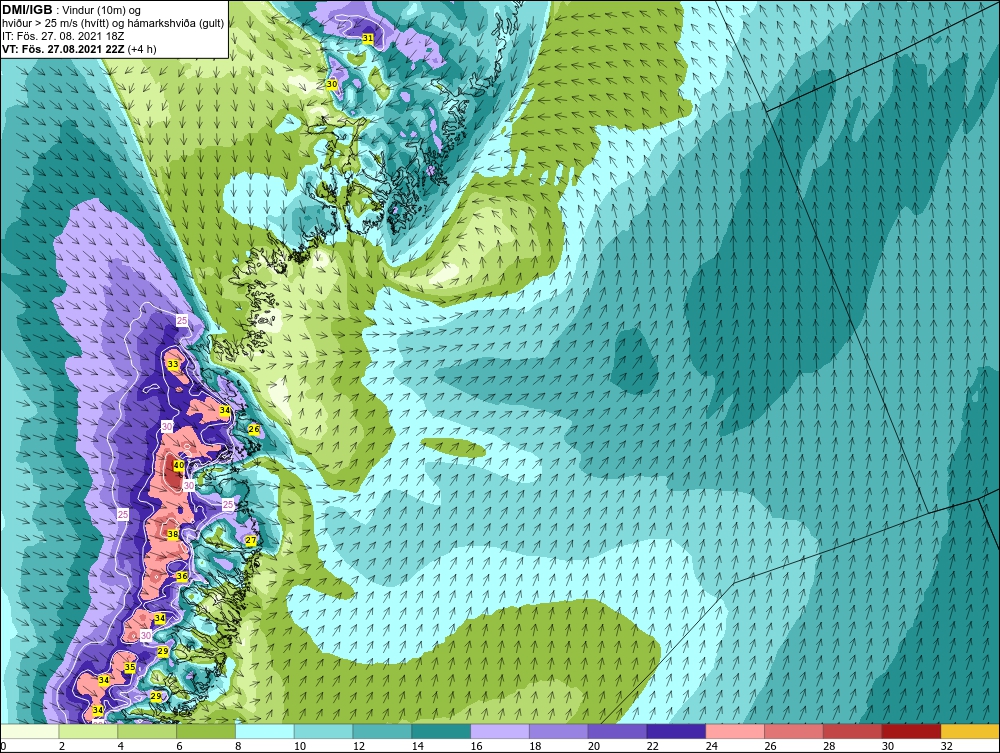The width and height of the screenshot is (1000, 753).
Task: Select legend swatch between 6 and 8
Action: click(x=206, y=731)
